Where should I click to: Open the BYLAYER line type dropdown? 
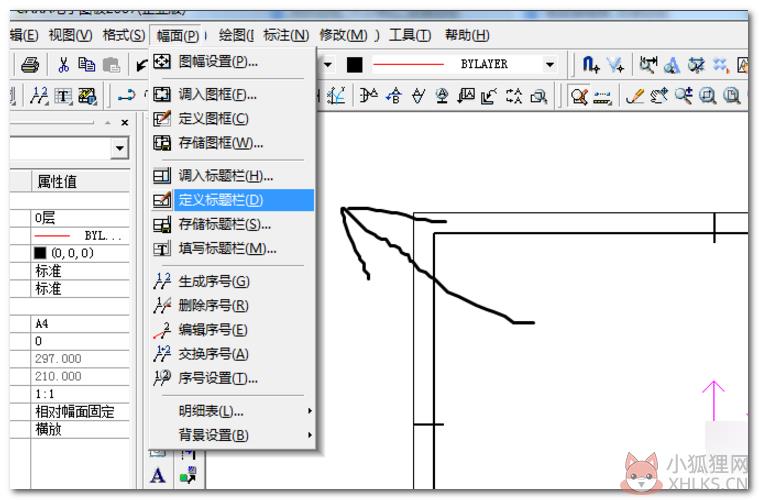550,64
